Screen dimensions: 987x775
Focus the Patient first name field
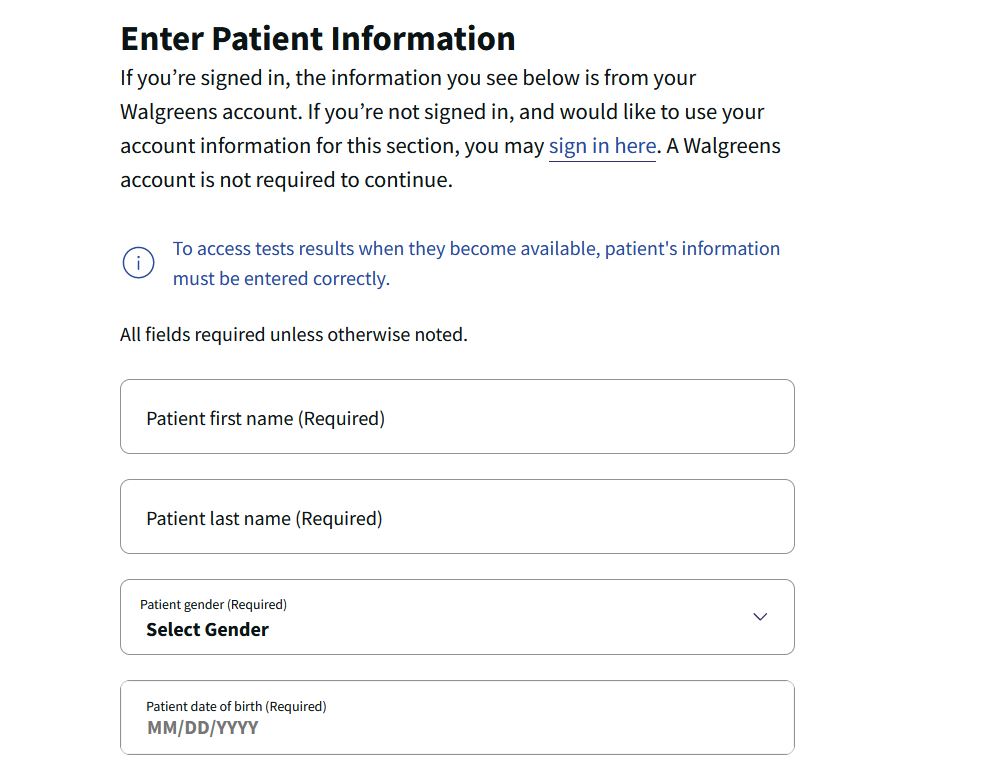[457, 416]
